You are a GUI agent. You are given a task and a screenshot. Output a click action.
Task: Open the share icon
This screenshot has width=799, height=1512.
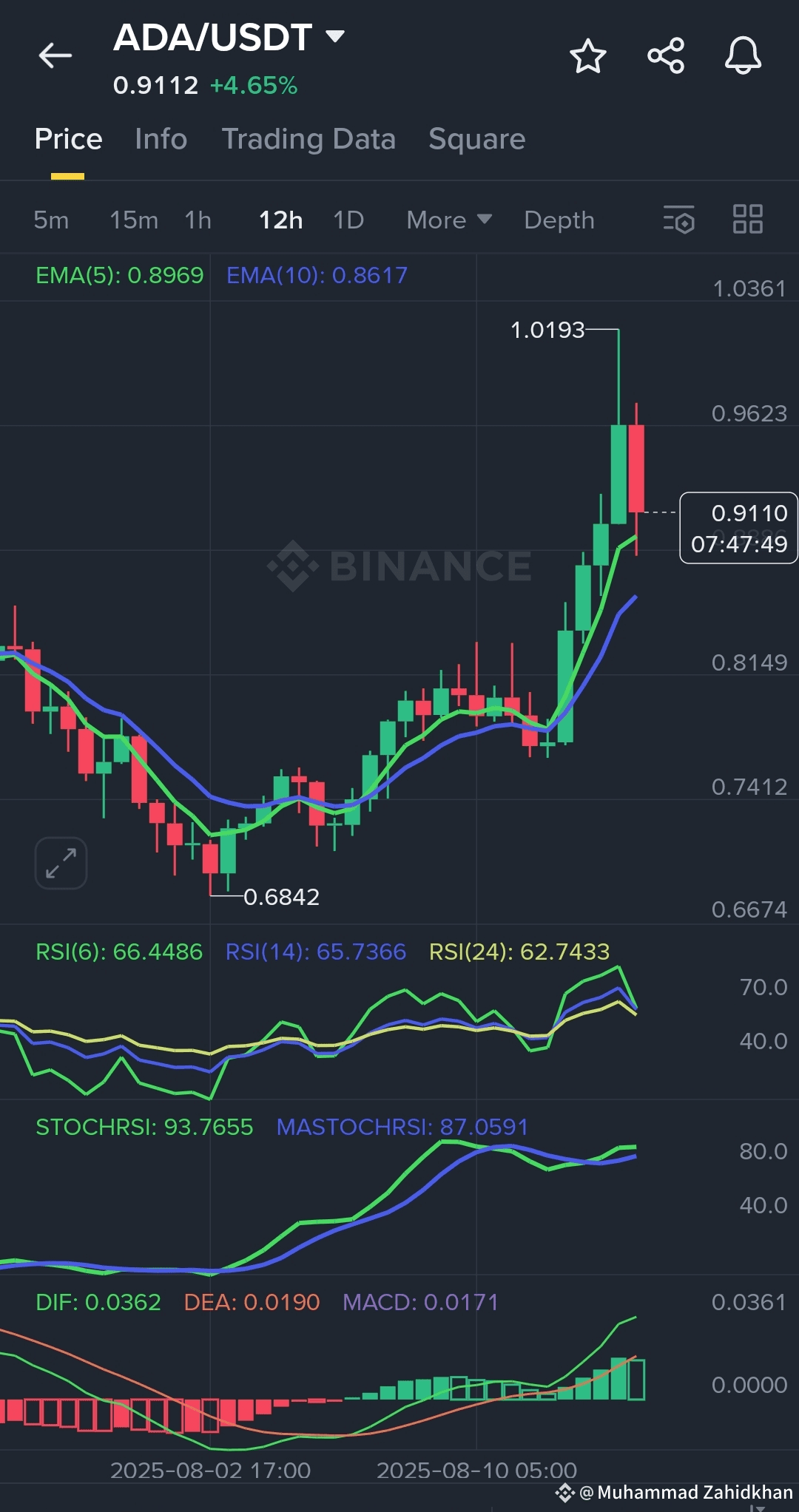coord(666,55)
